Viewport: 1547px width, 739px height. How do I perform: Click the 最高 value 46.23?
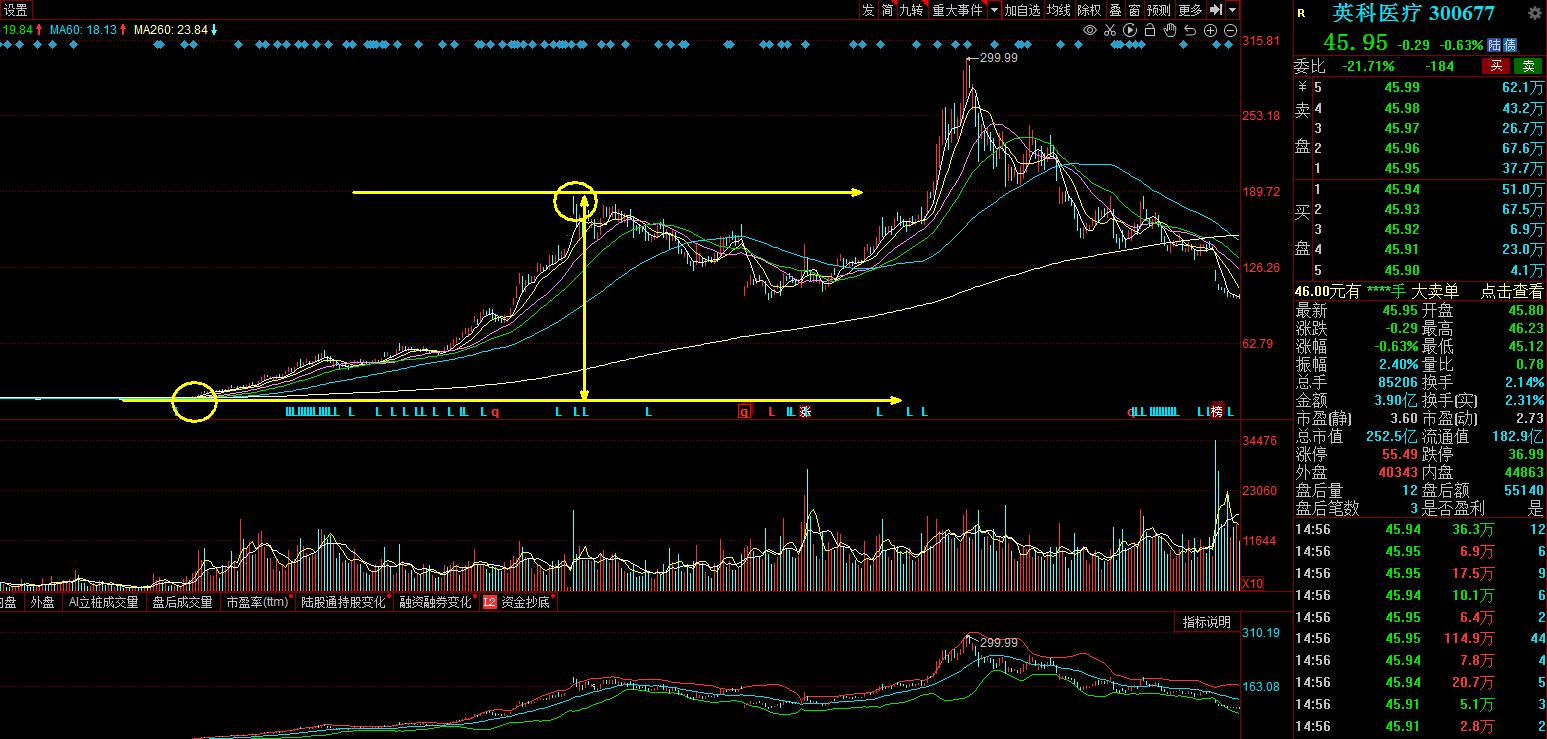(1525, 328)
